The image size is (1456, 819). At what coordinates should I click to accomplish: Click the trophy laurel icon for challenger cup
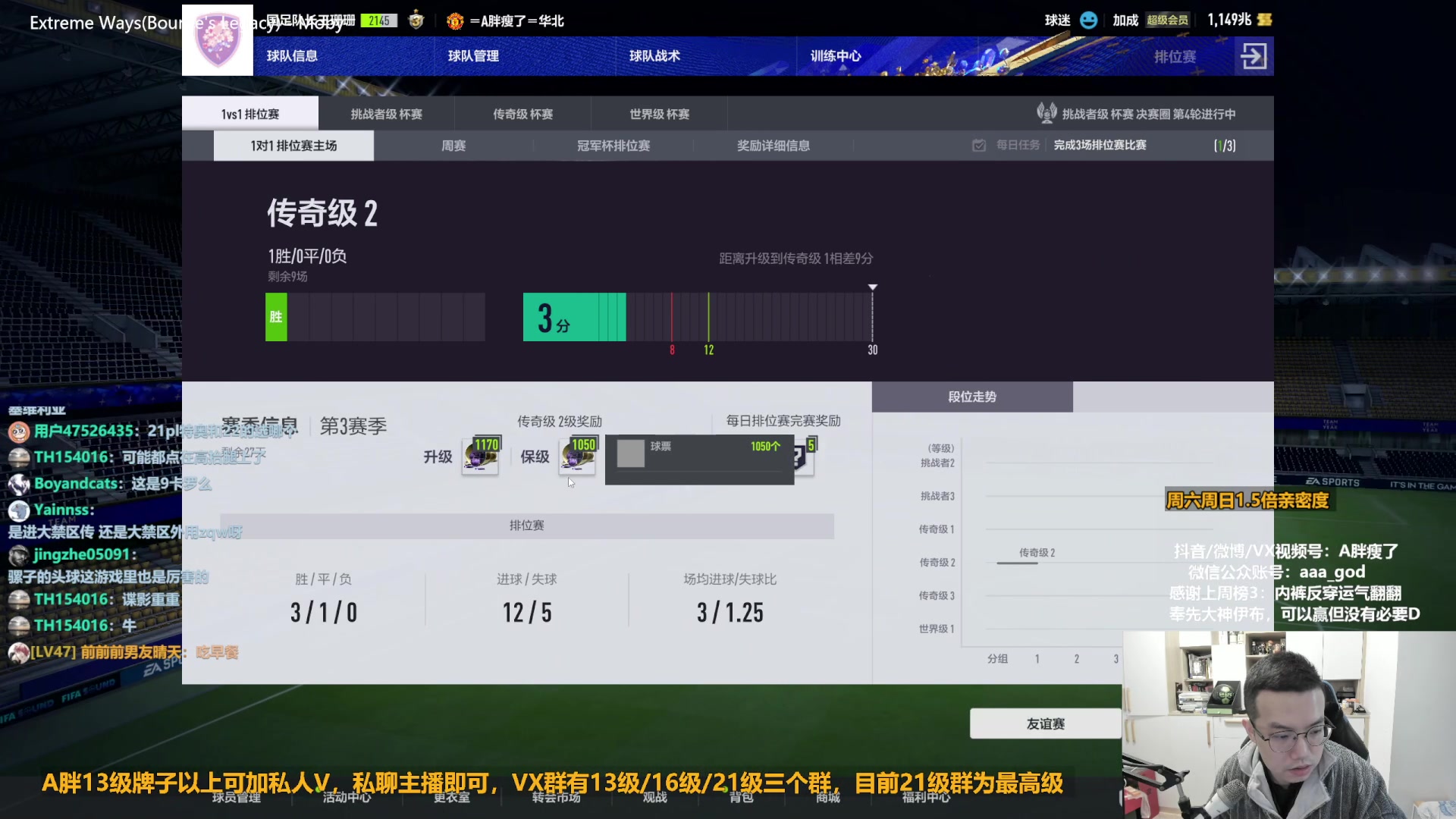tap(1046, 114)
